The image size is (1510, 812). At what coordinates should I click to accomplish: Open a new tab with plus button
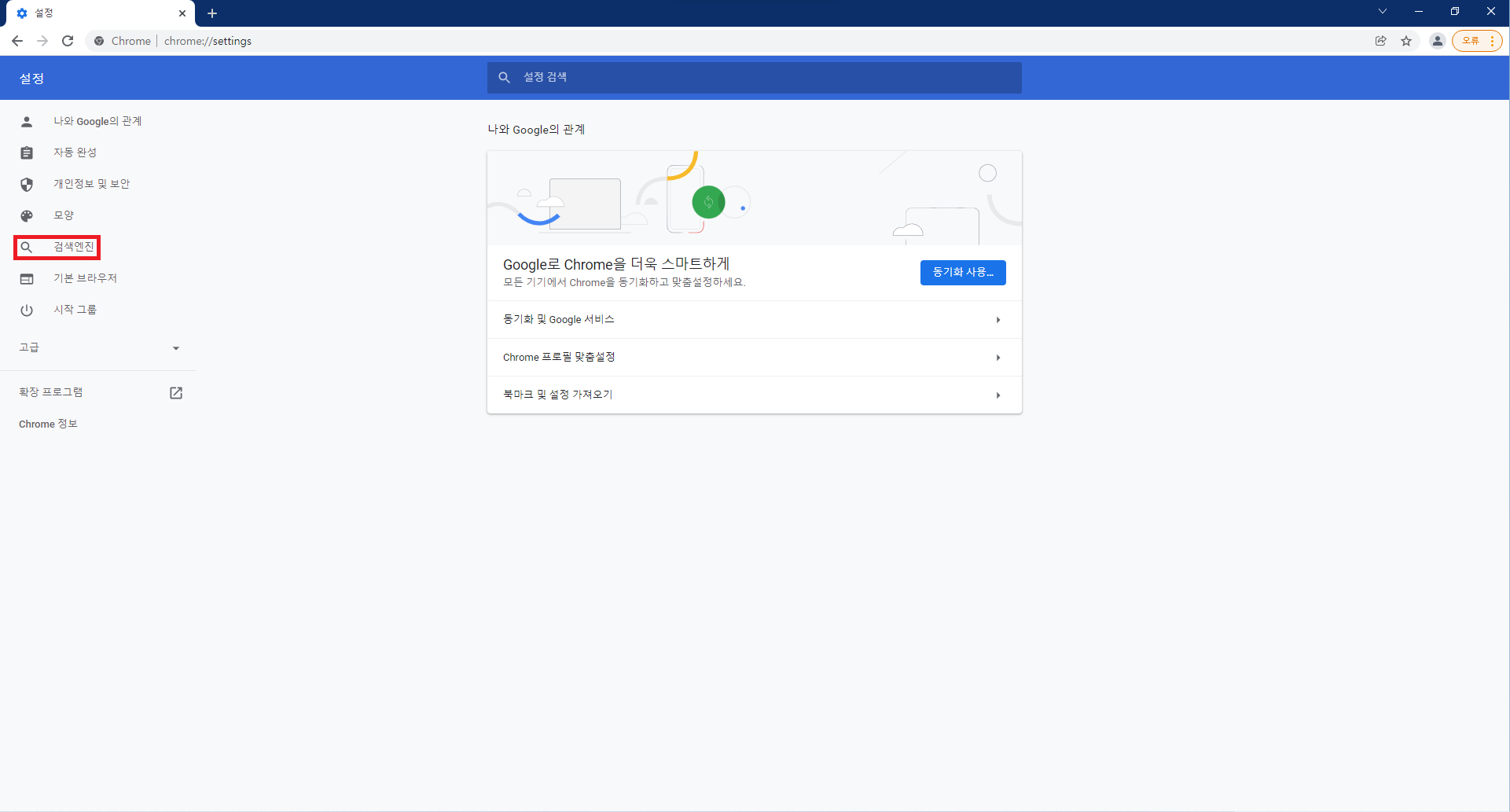click(x=212, y=13)
